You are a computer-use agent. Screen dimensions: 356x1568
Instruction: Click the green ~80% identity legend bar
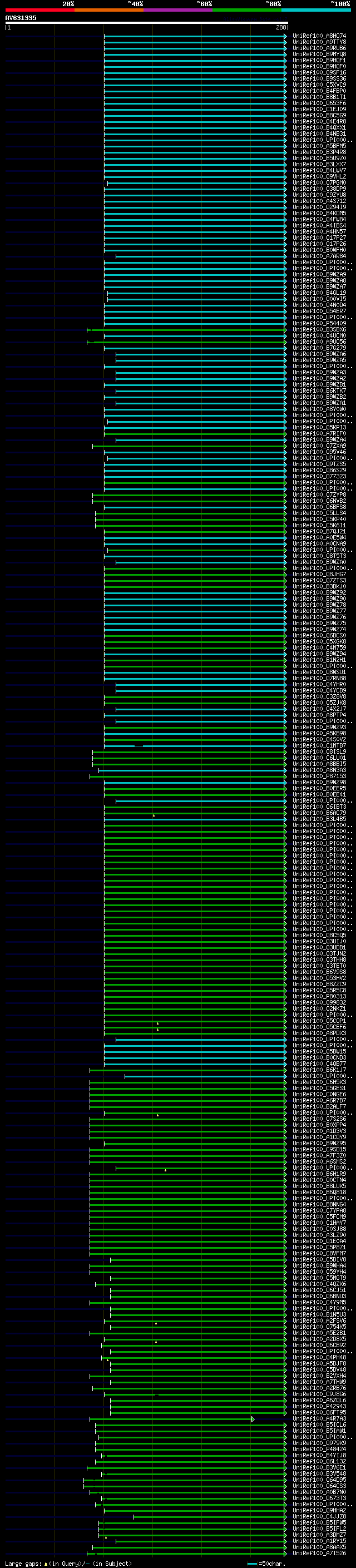point(247,10)
